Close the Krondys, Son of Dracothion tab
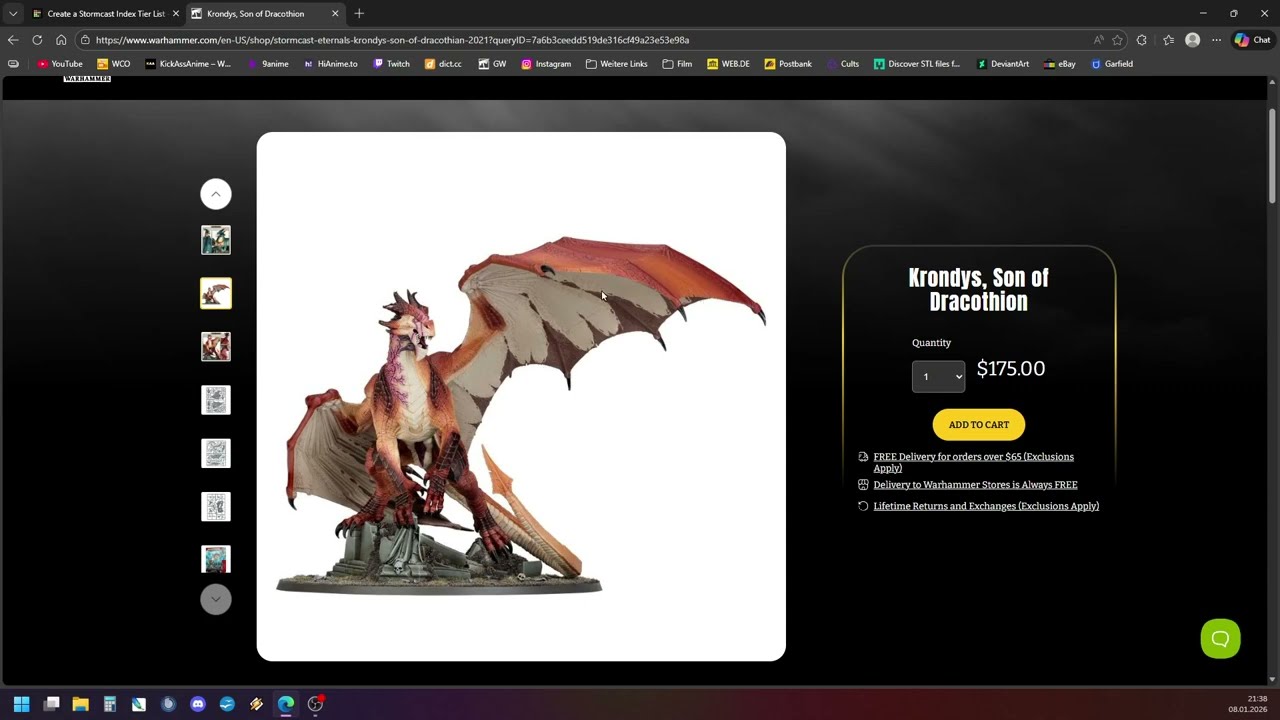The width and height of the screenshot is (1280, 720). click(335, 14)
